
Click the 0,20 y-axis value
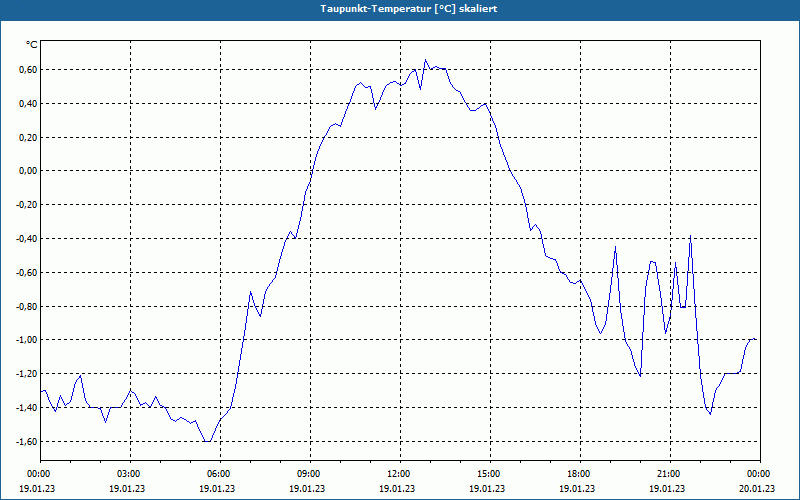point(28,137)
